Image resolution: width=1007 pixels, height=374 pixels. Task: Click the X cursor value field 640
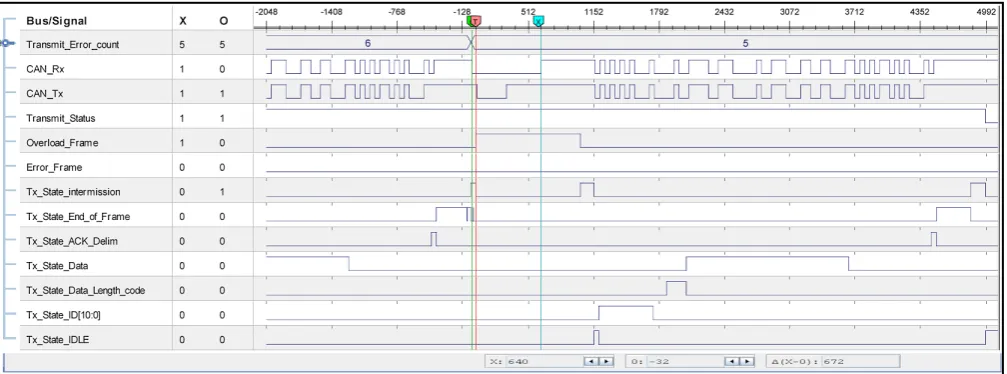coord(545,361)
